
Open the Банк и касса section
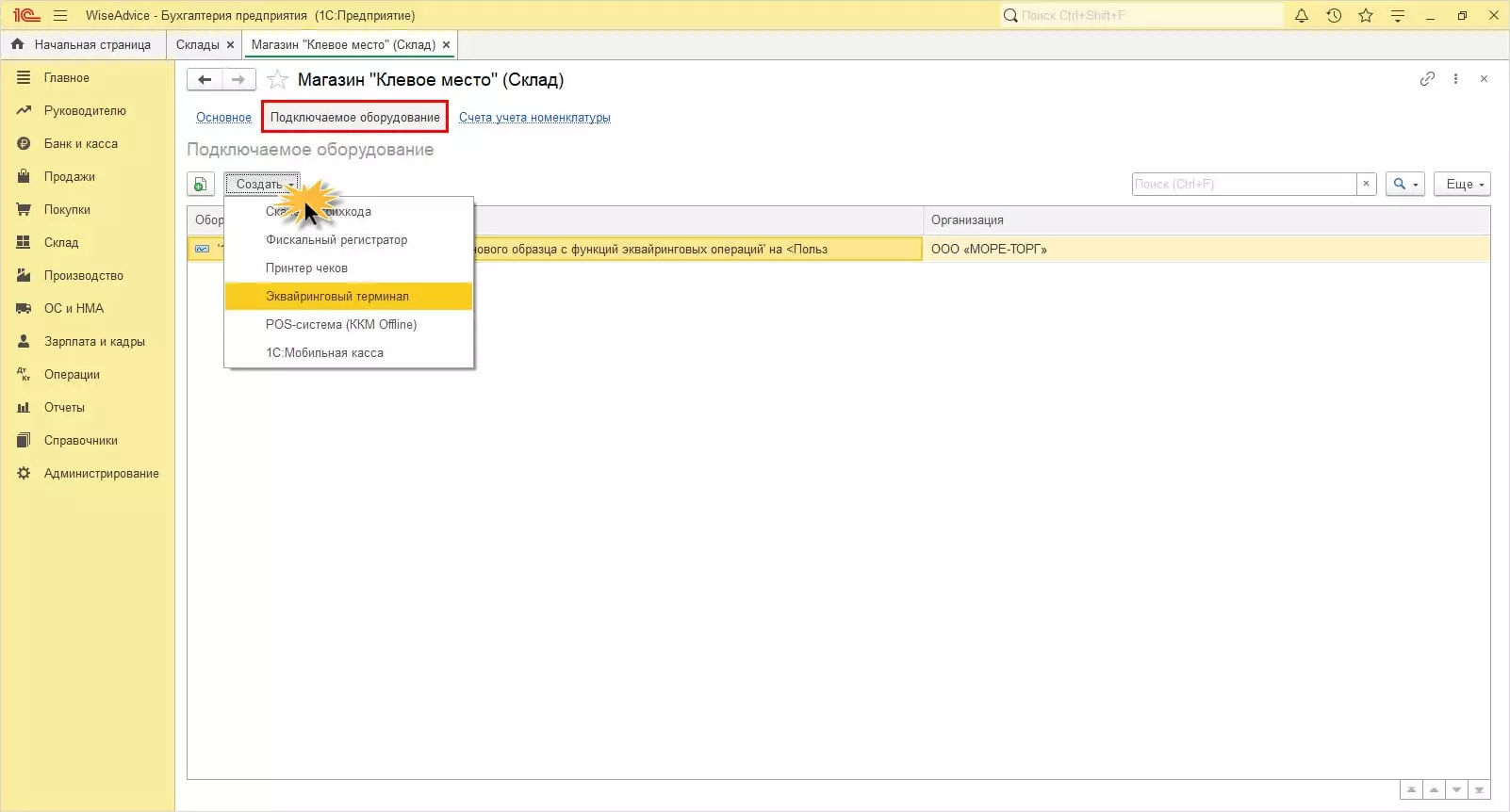(81, 144)
